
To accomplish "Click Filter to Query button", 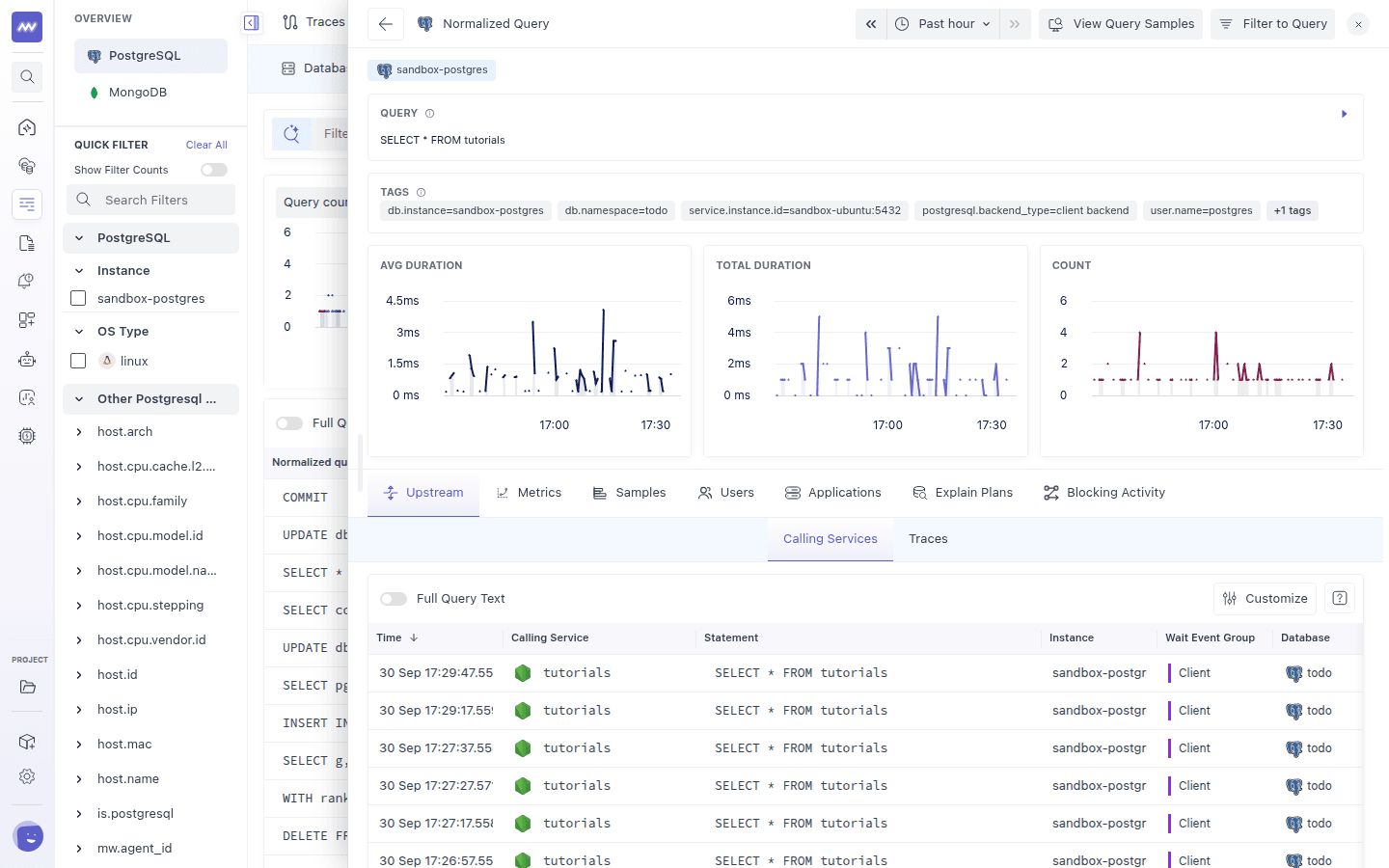I will pyautogui.click(x=1273, y=24).
